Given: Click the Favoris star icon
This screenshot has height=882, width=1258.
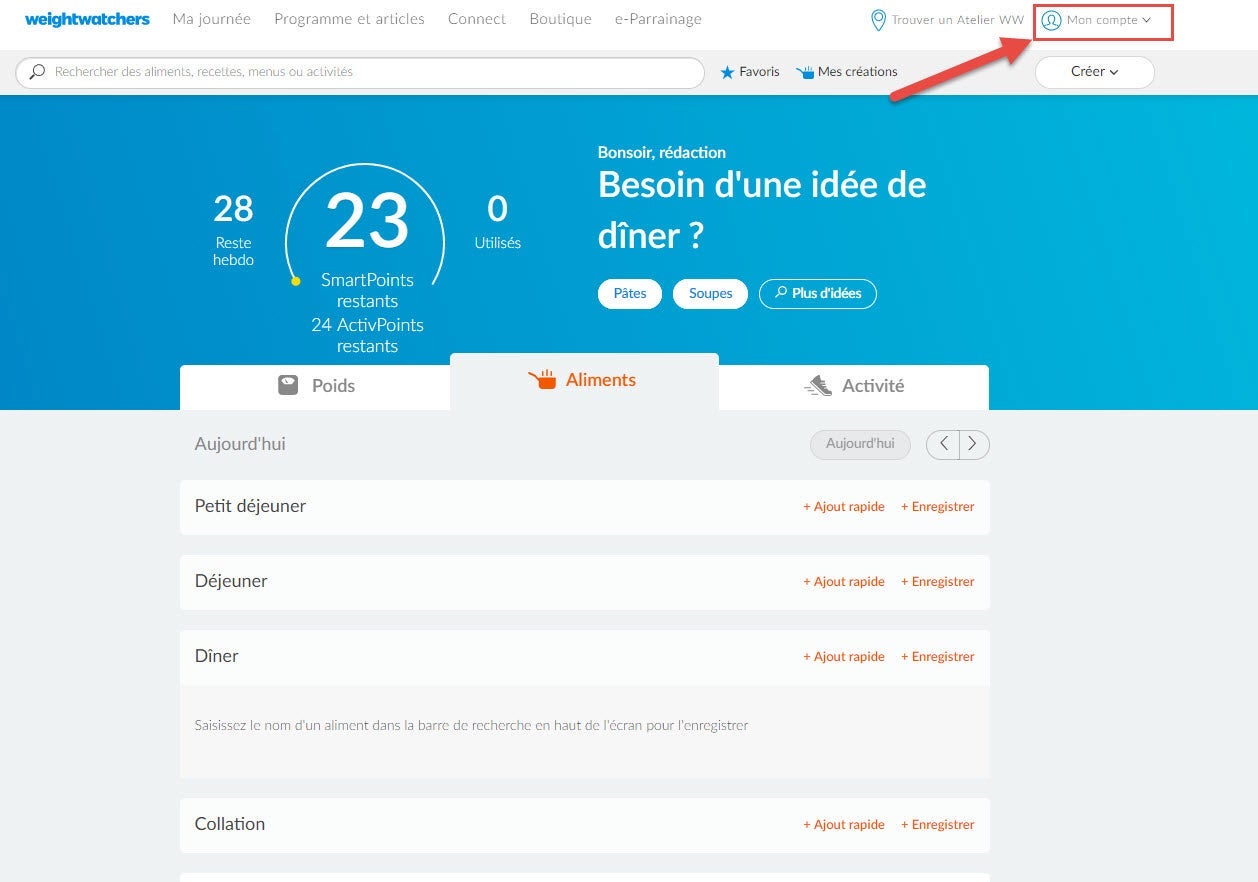Looking at the screenshot, I should point(728,72).
